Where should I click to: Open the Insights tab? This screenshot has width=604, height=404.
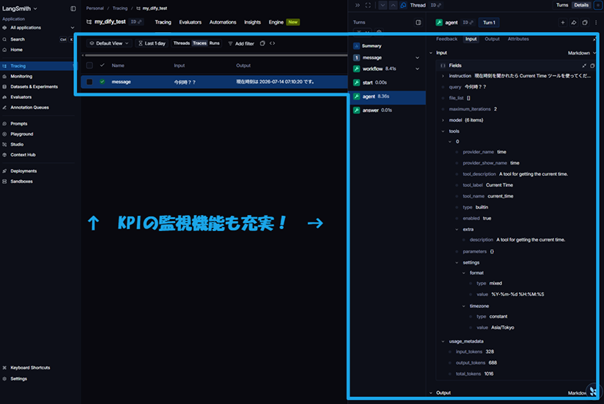(x=252, y=22)
